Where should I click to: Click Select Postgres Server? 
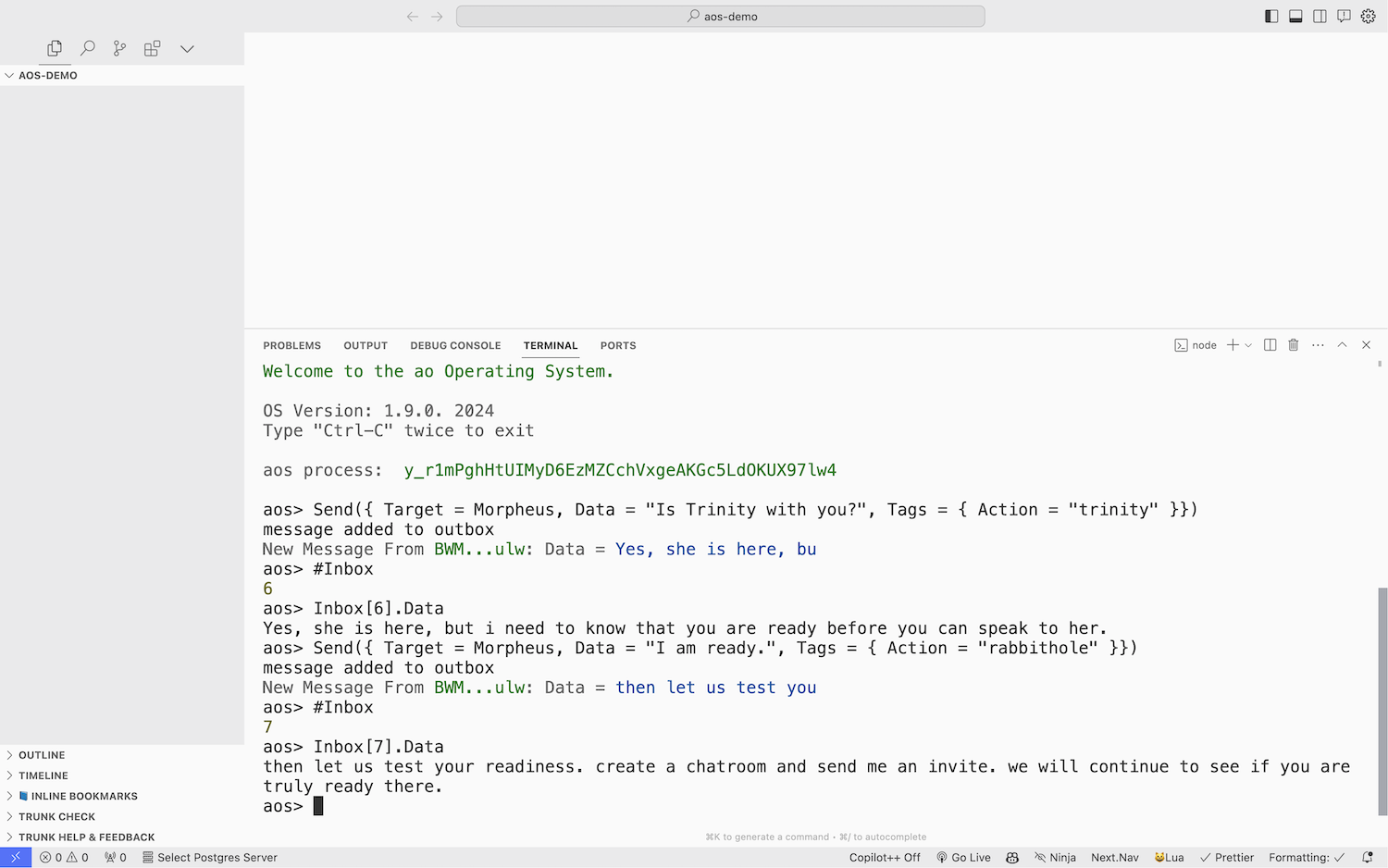[210, 858]
